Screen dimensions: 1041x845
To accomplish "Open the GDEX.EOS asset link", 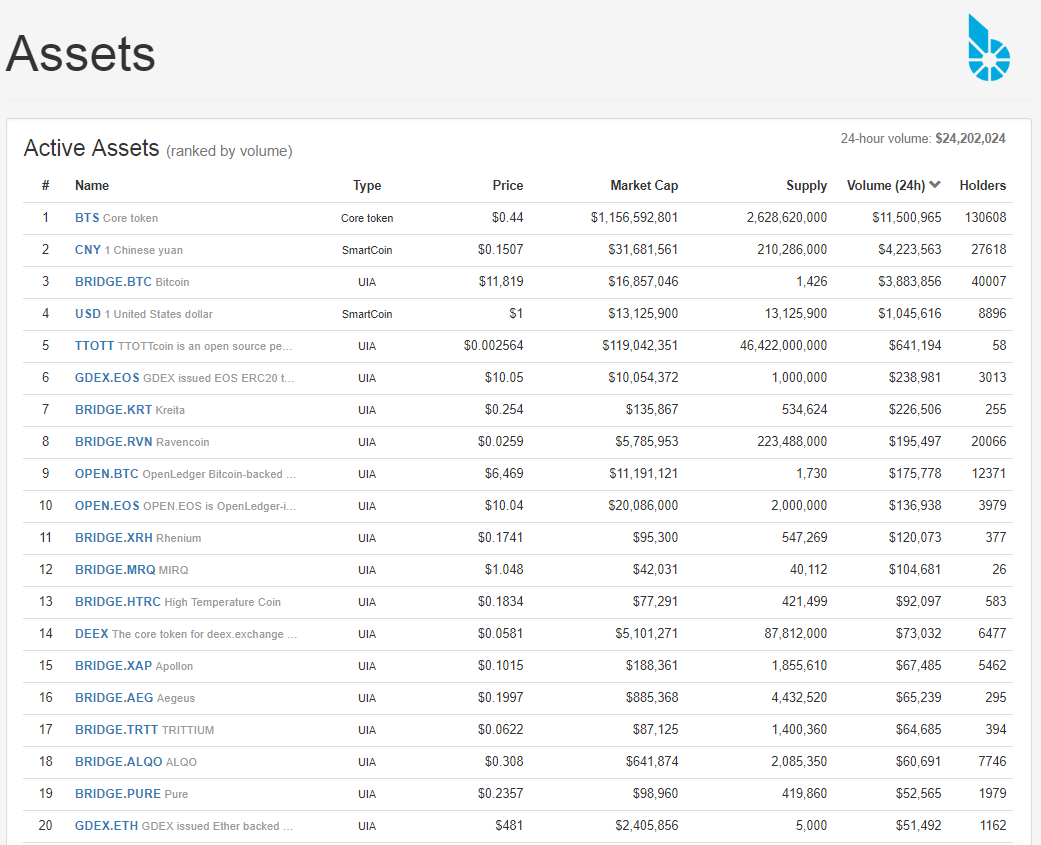I will (107, 378).
